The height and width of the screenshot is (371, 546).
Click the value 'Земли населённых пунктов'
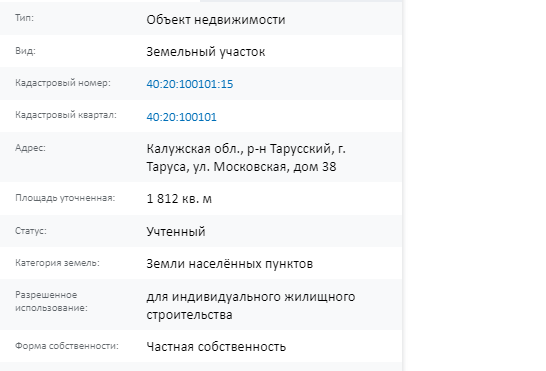click(x=229, y=264)
